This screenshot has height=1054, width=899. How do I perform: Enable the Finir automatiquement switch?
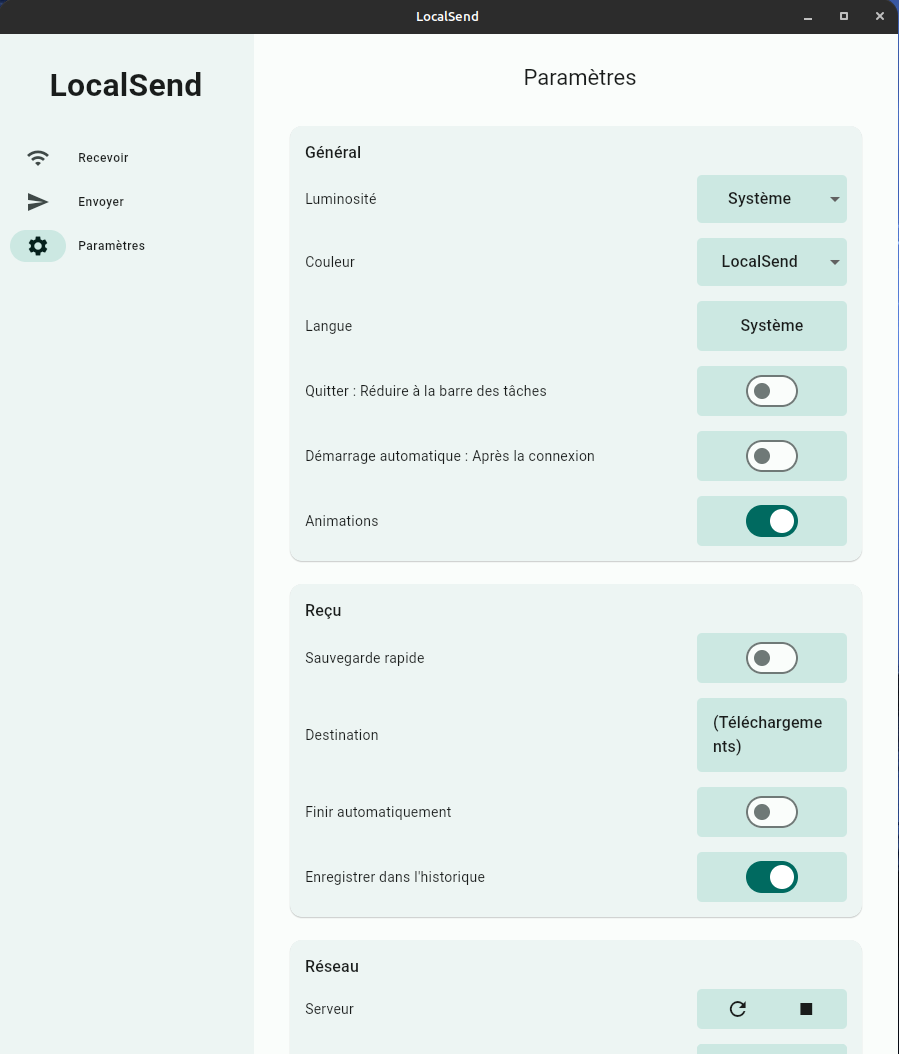coord(771,812)
